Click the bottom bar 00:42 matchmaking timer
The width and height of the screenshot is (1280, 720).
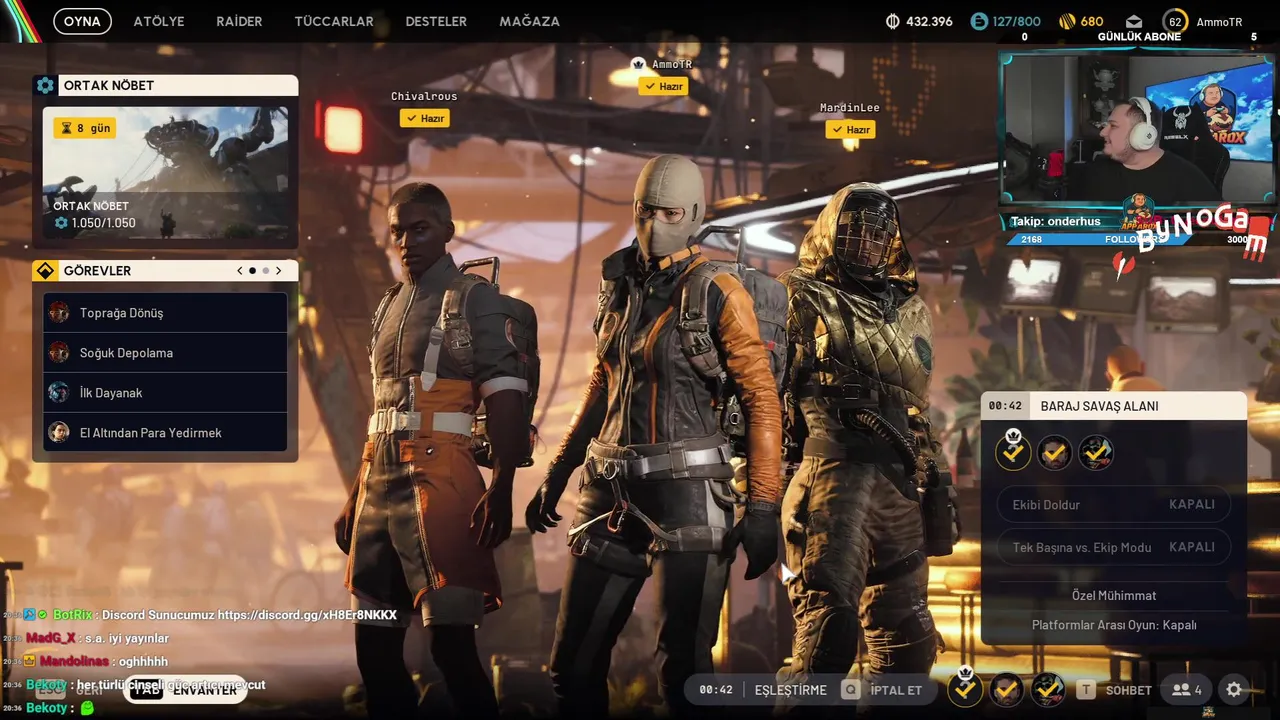coord(716,690)
